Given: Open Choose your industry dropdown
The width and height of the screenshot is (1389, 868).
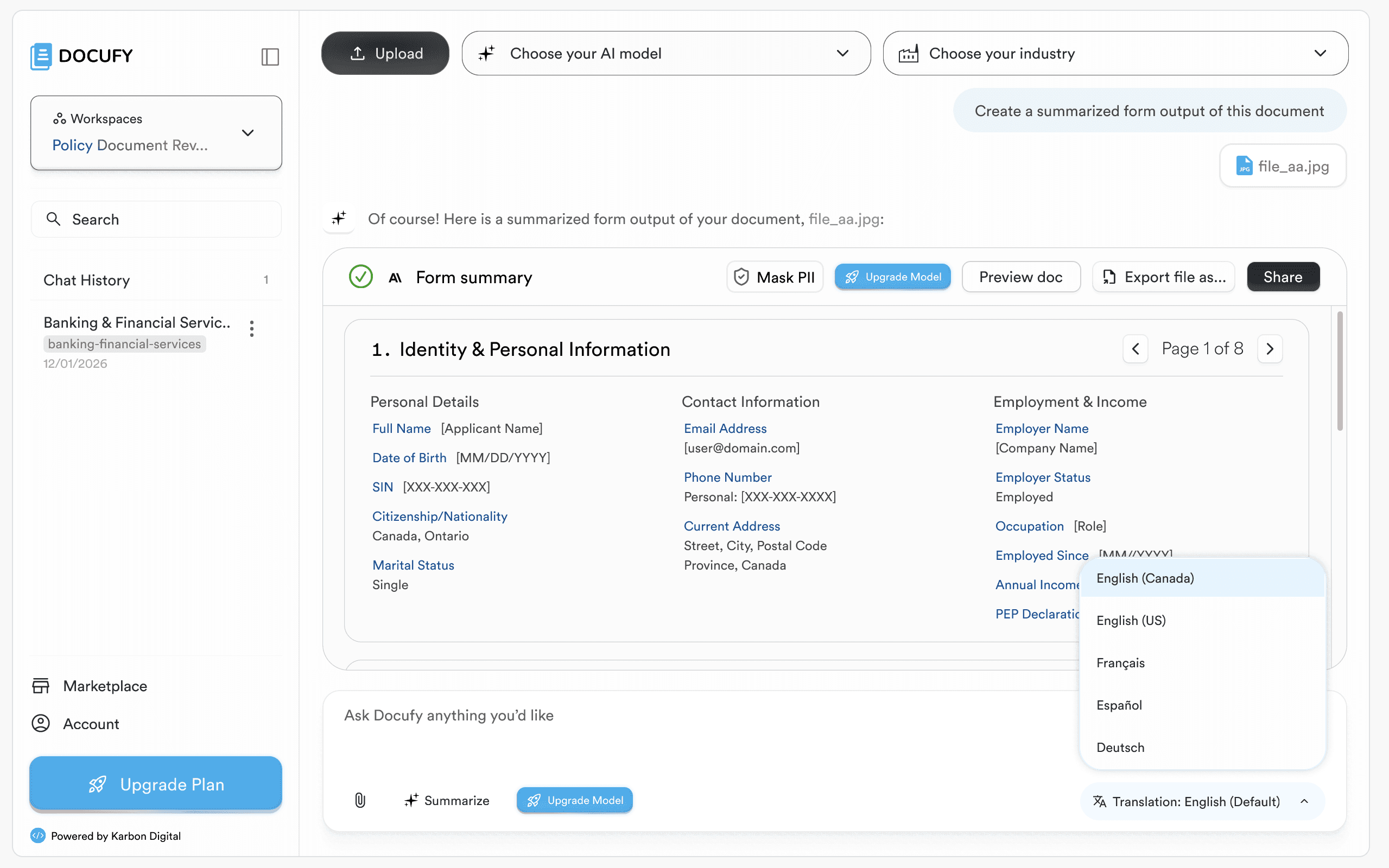Looking at the screenshot, I should pos(1114,53).
